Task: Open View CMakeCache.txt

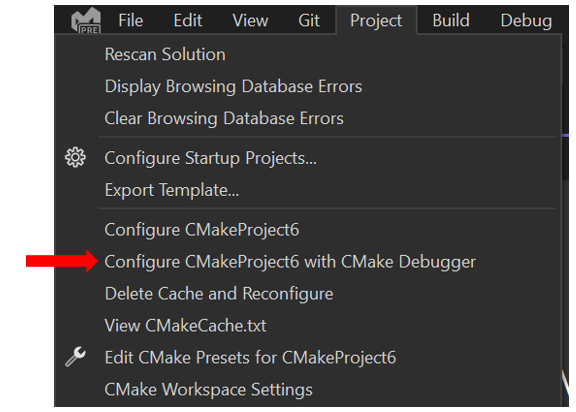Action: (309, 326)
